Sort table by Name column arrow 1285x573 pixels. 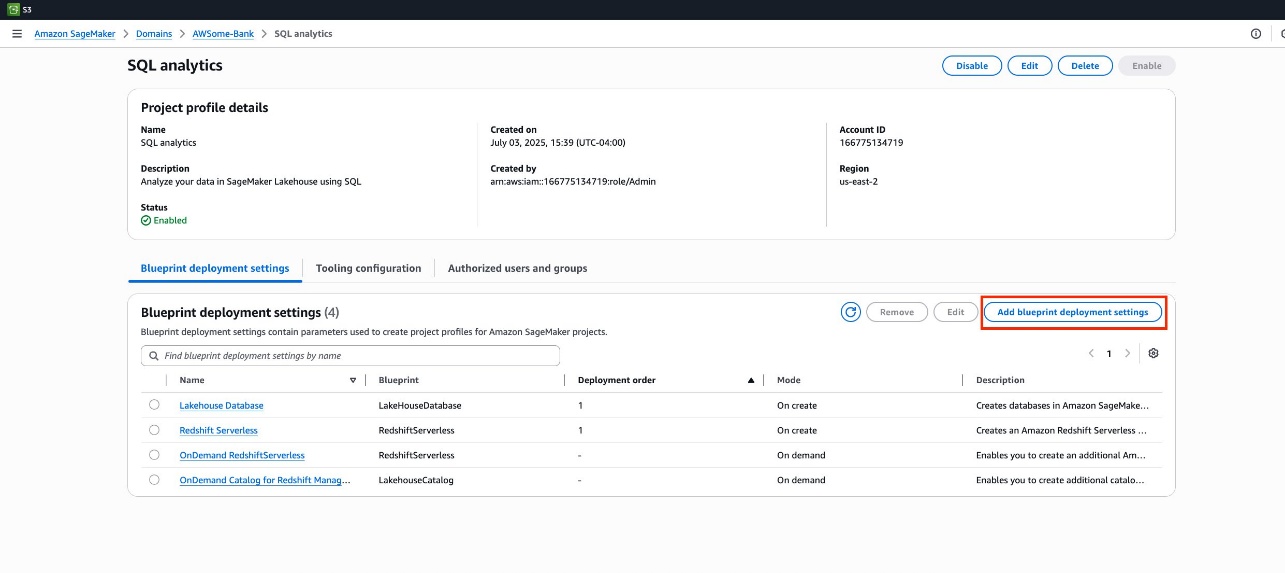353,380
